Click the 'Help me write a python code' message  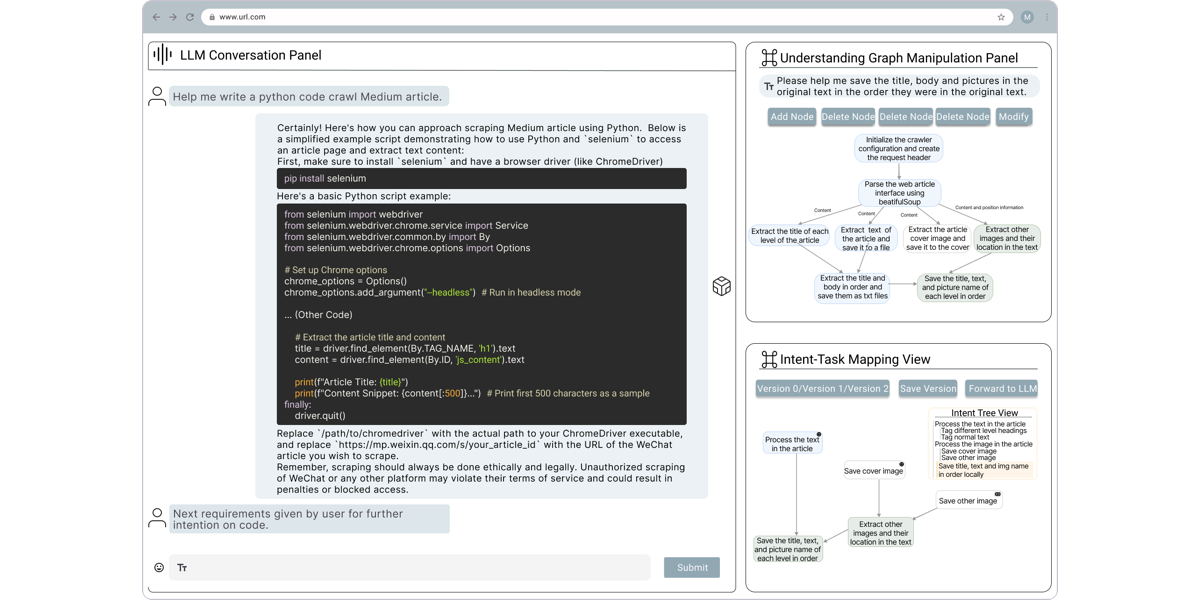[308, 96]
